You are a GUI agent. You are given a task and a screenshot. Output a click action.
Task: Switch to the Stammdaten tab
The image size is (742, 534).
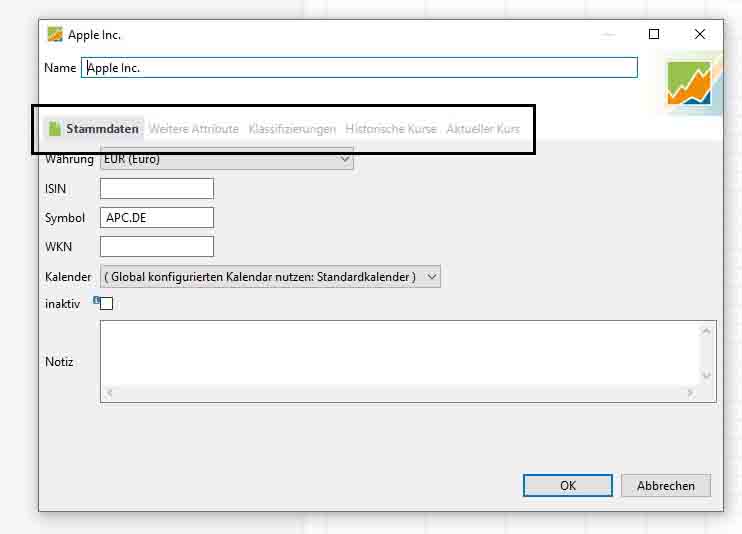click(94, 129)
